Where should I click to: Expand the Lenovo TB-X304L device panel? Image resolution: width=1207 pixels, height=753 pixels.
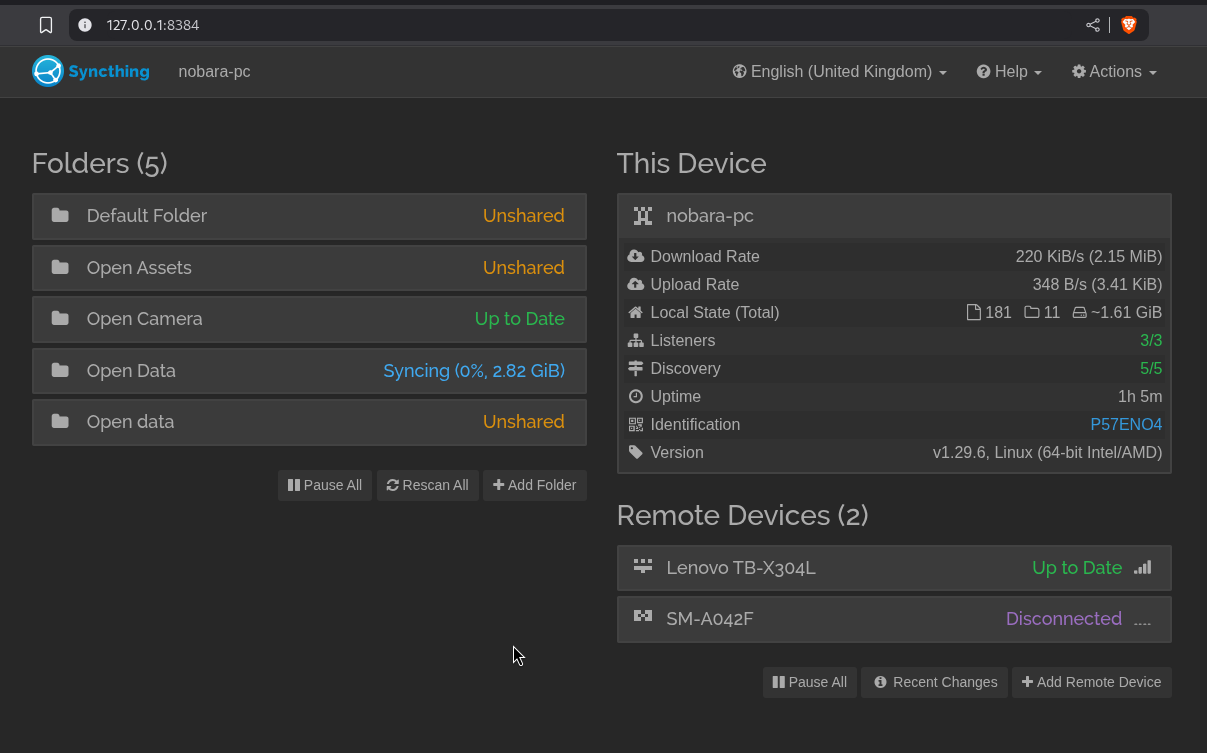click(x=894, y=568)
